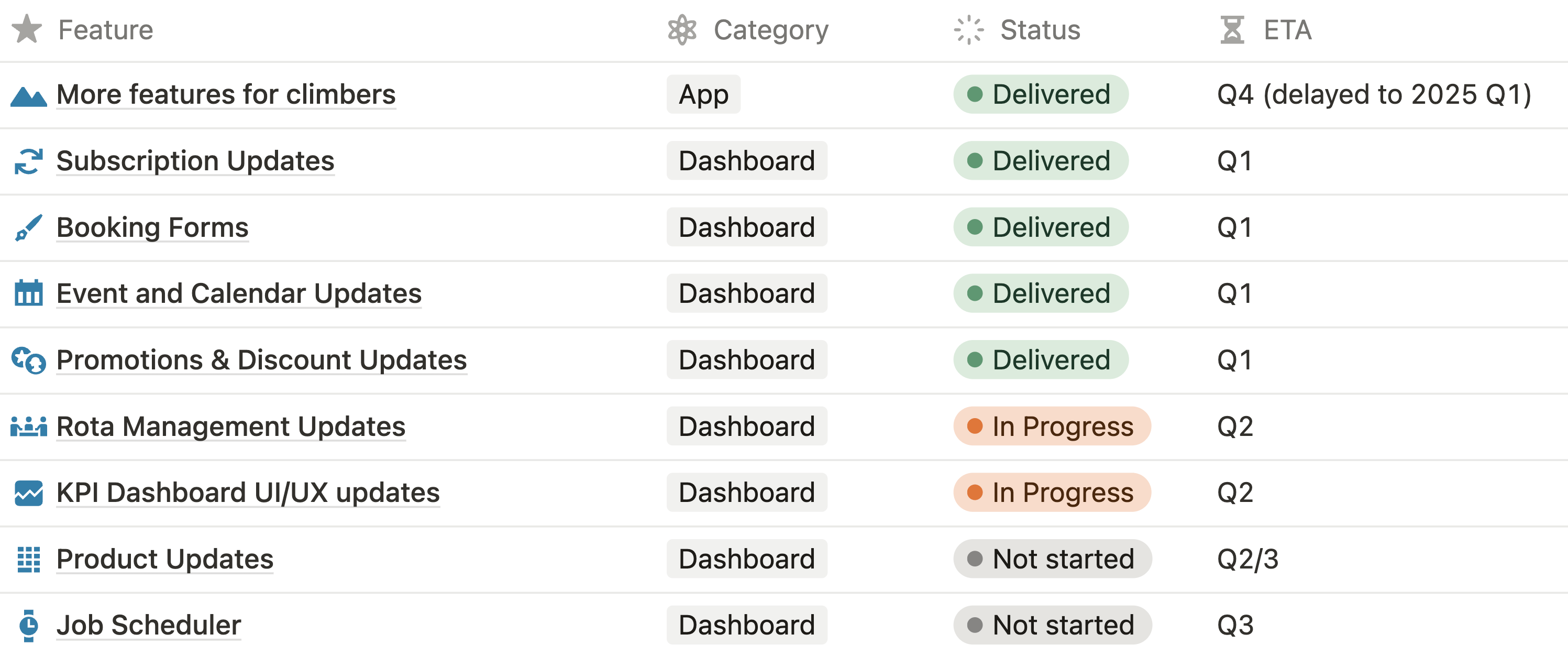Click the Not started status for Product Updates
The height and width of the screenshot is (656, 1568).
(1052, 559)
